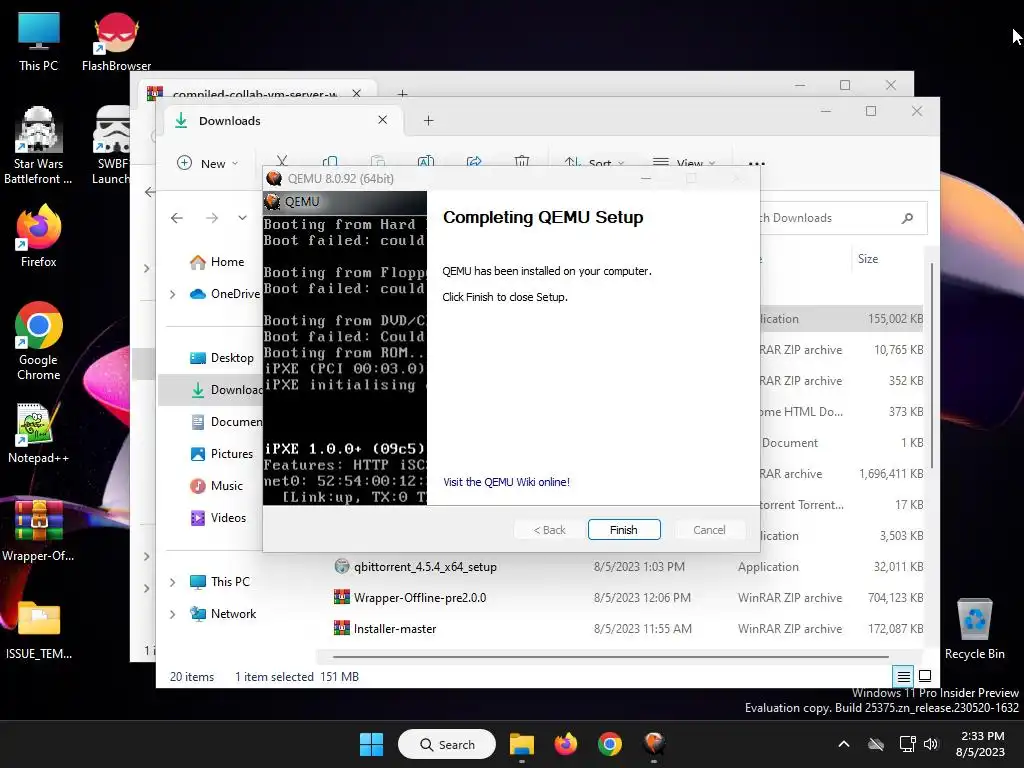
Task: Select Pictures in navigation pane
Action: [x=222, y=454]
